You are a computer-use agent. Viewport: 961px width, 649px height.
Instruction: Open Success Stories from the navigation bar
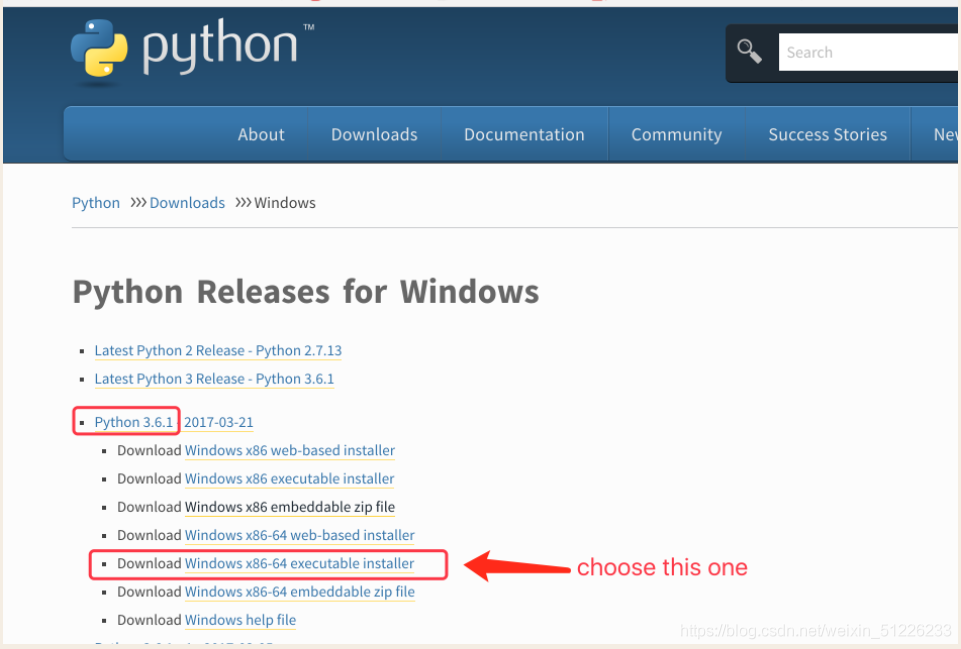(827, 134)
